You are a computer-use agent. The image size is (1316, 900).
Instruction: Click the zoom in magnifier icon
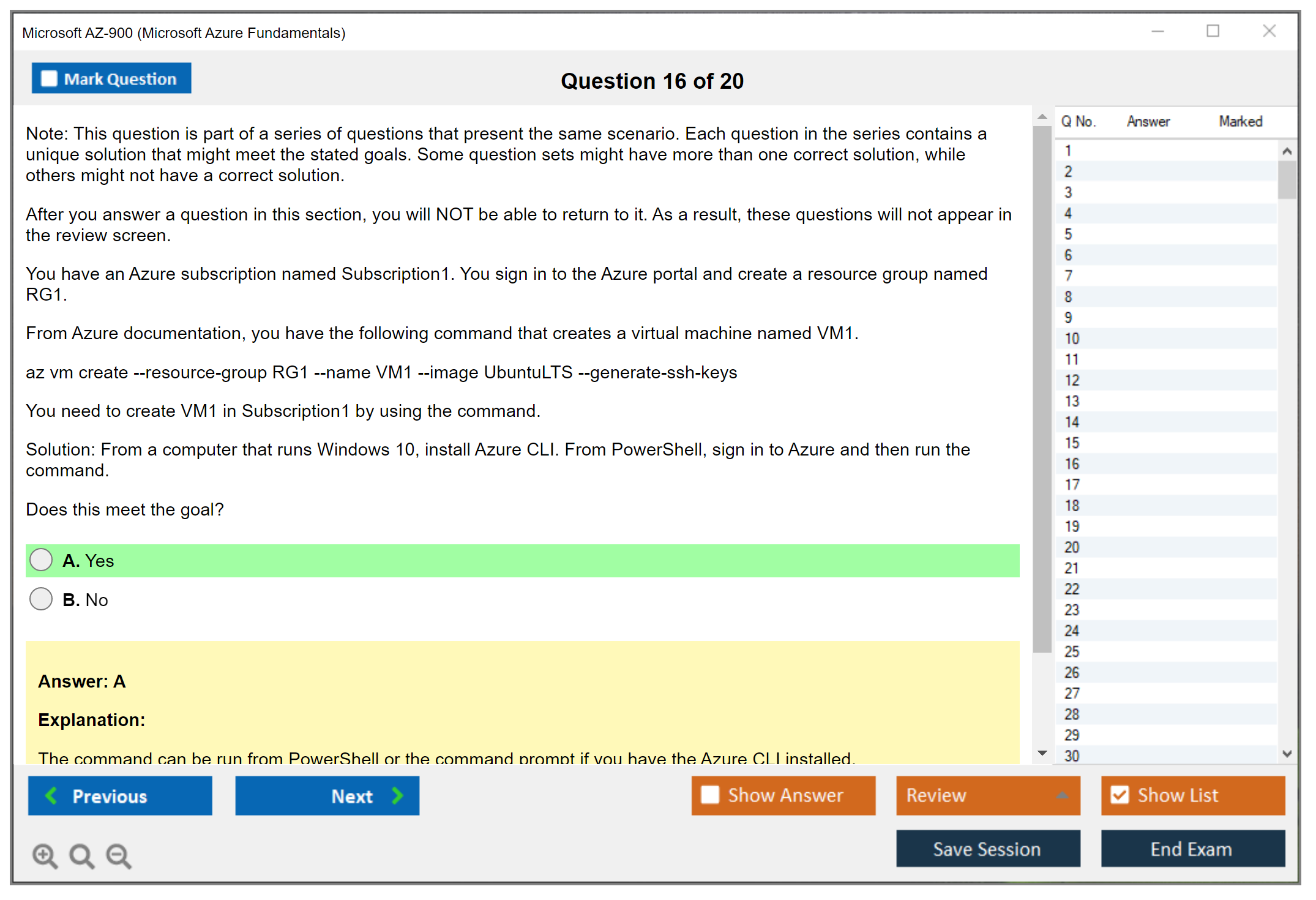(x=45, y=856)
